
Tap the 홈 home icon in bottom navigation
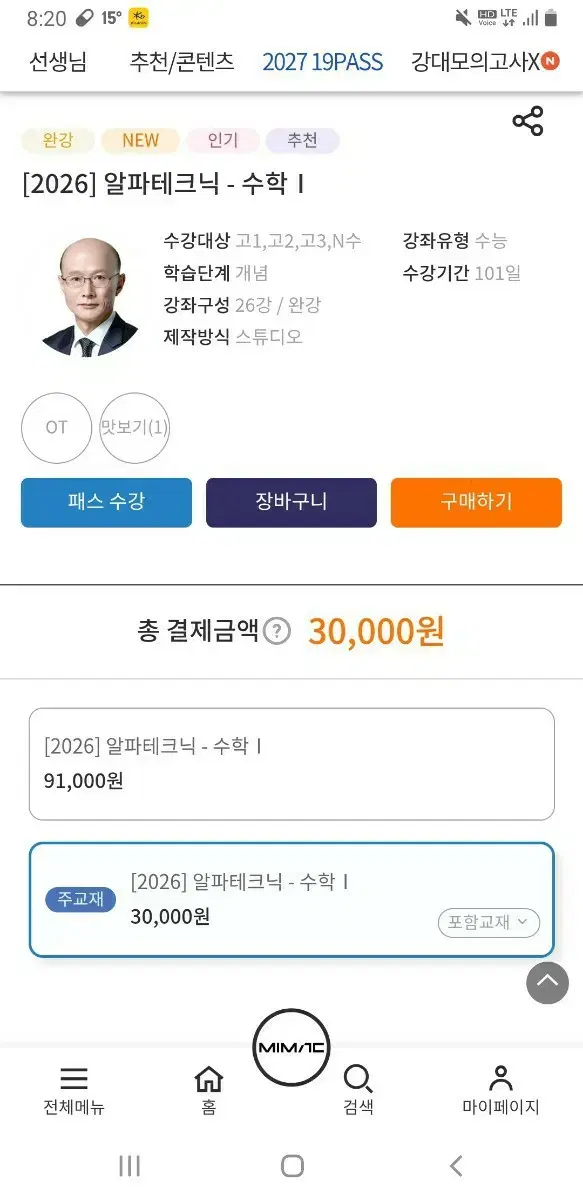208,1079
